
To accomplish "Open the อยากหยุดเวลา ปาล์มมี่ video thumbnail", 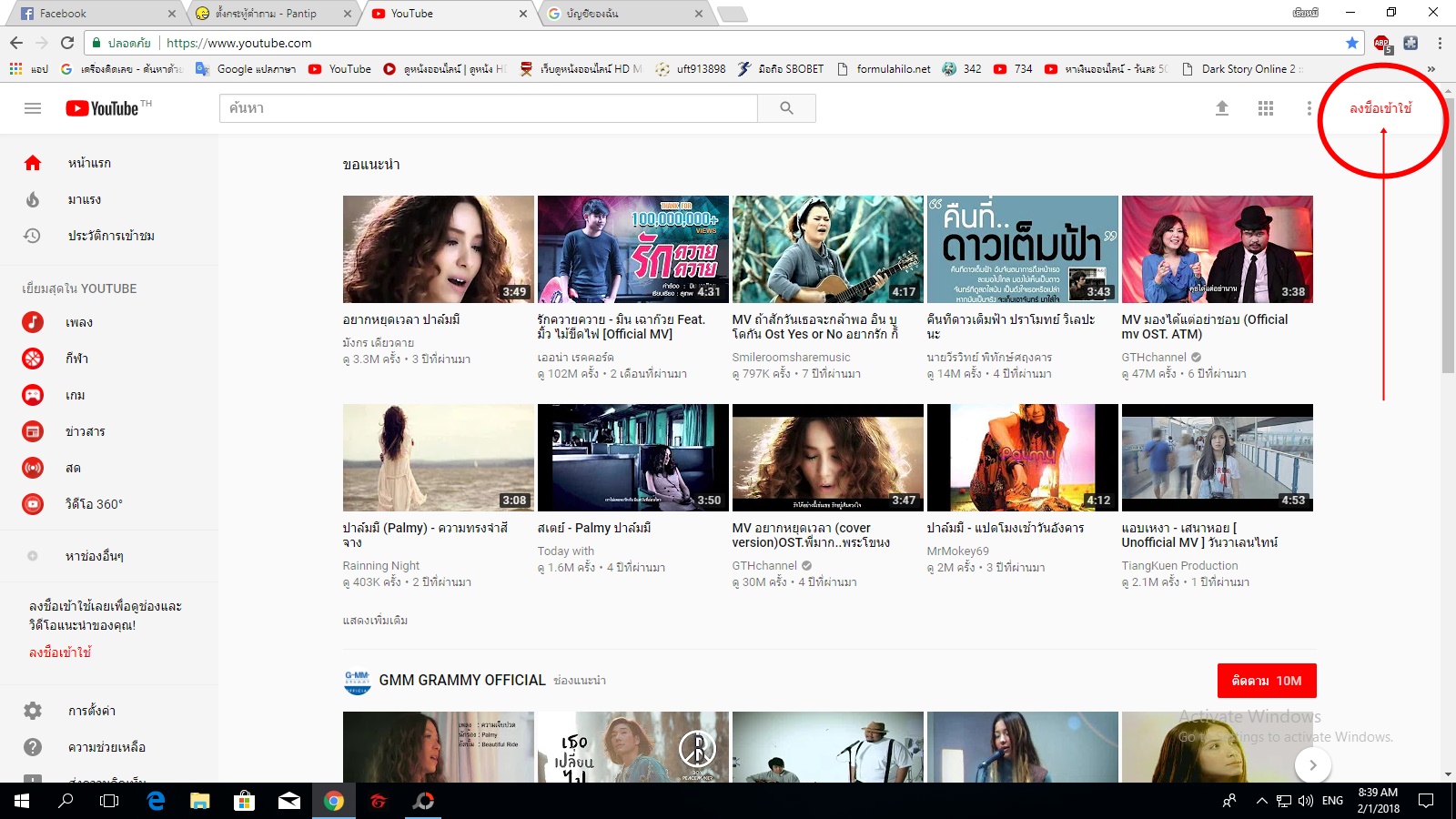I will pyautogui.click(x=439, y=249).
